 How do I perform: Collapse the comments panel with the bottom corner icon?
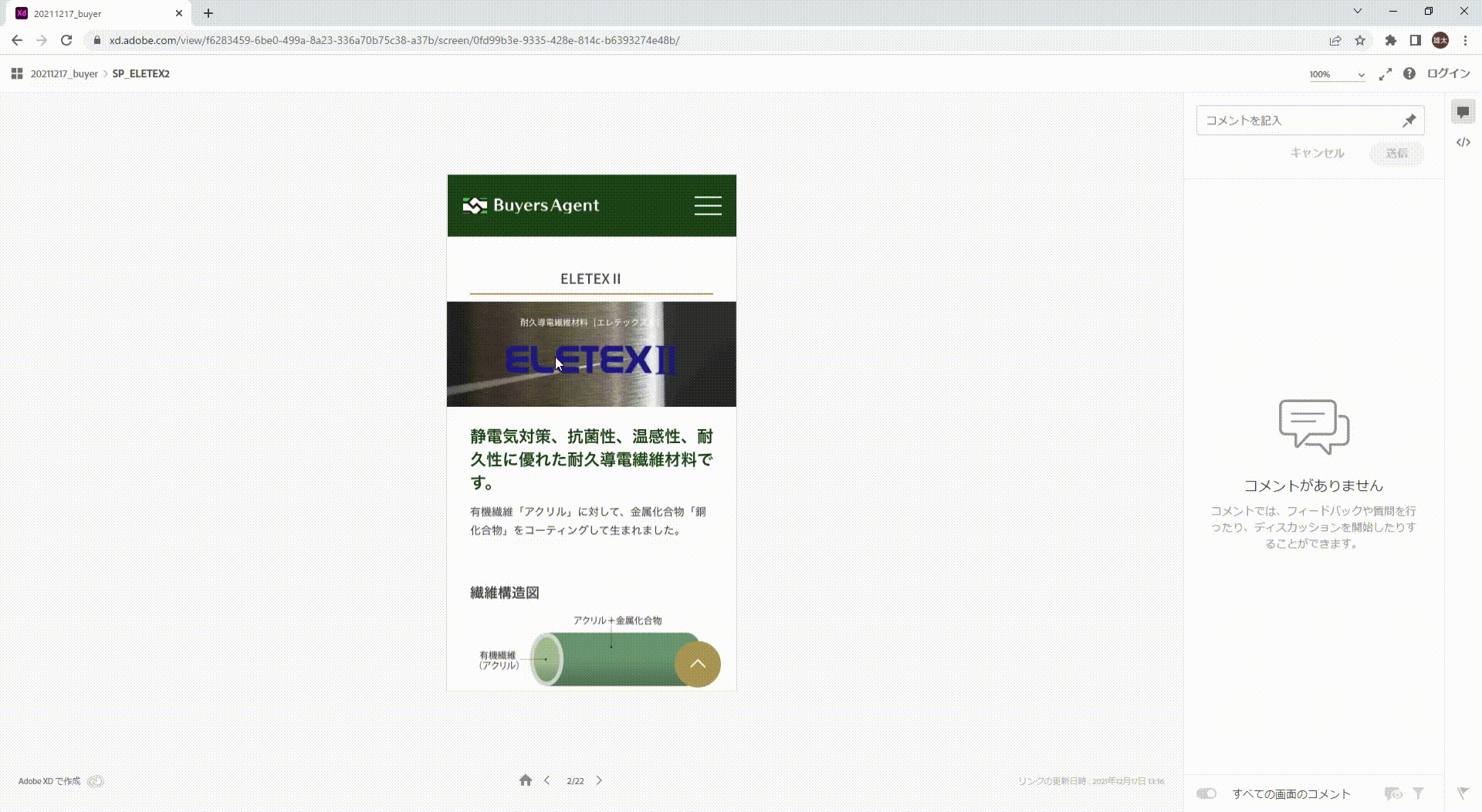(x=1463, y=793)
